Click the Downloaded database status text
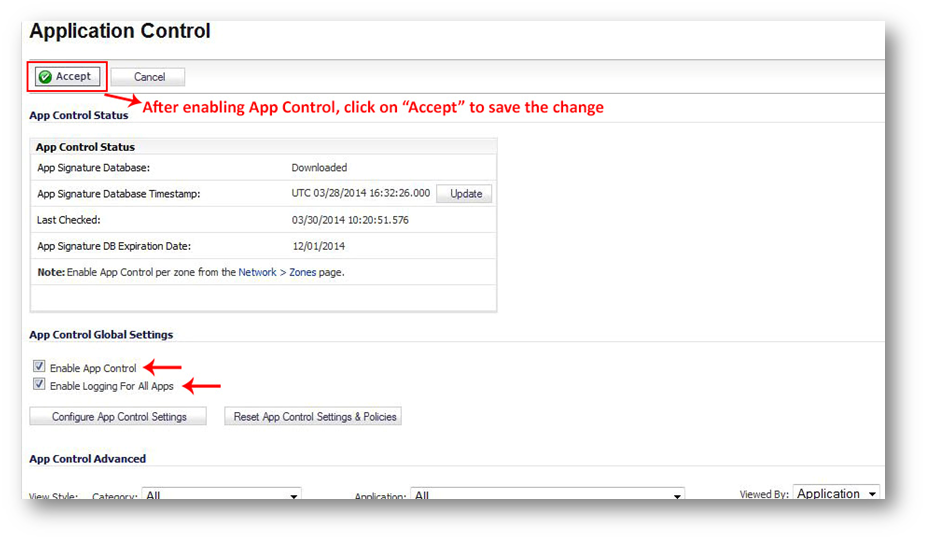The image size is (927, 541). [x=319, y=168]
